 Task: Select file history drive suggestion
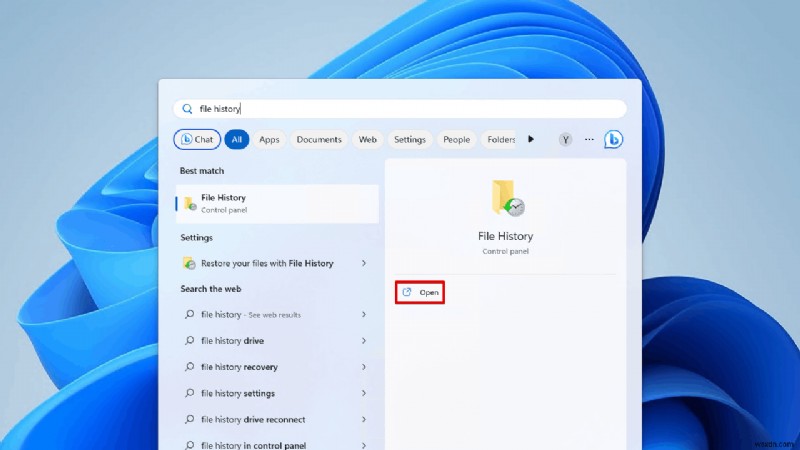[x=276, y=340]
